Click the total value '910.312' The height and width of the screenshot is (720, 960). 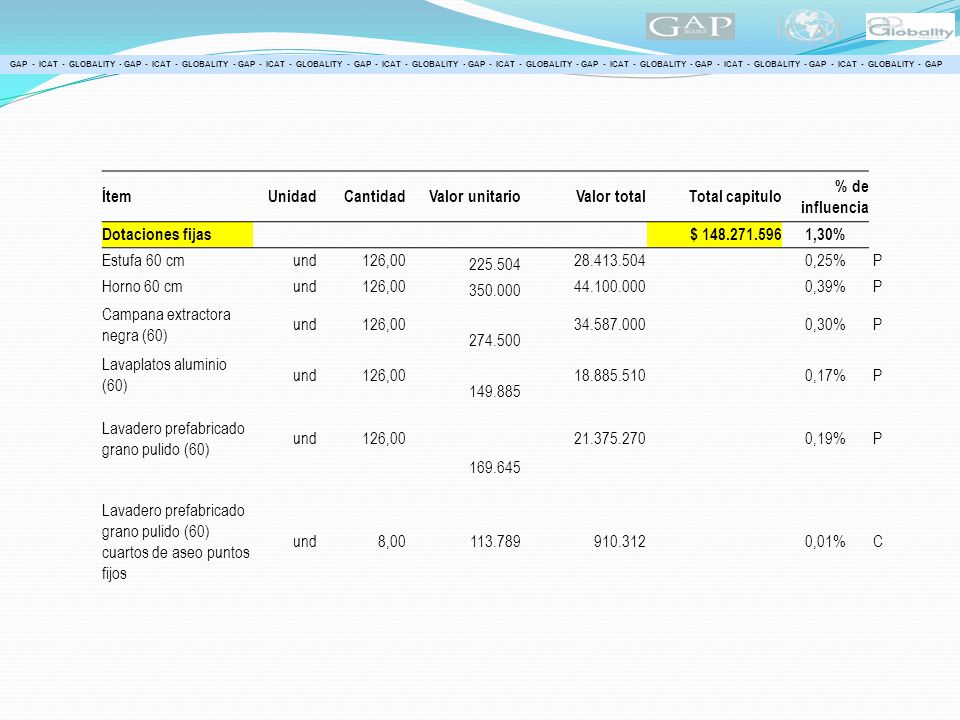pyautogui.click(x=620, y=541)
